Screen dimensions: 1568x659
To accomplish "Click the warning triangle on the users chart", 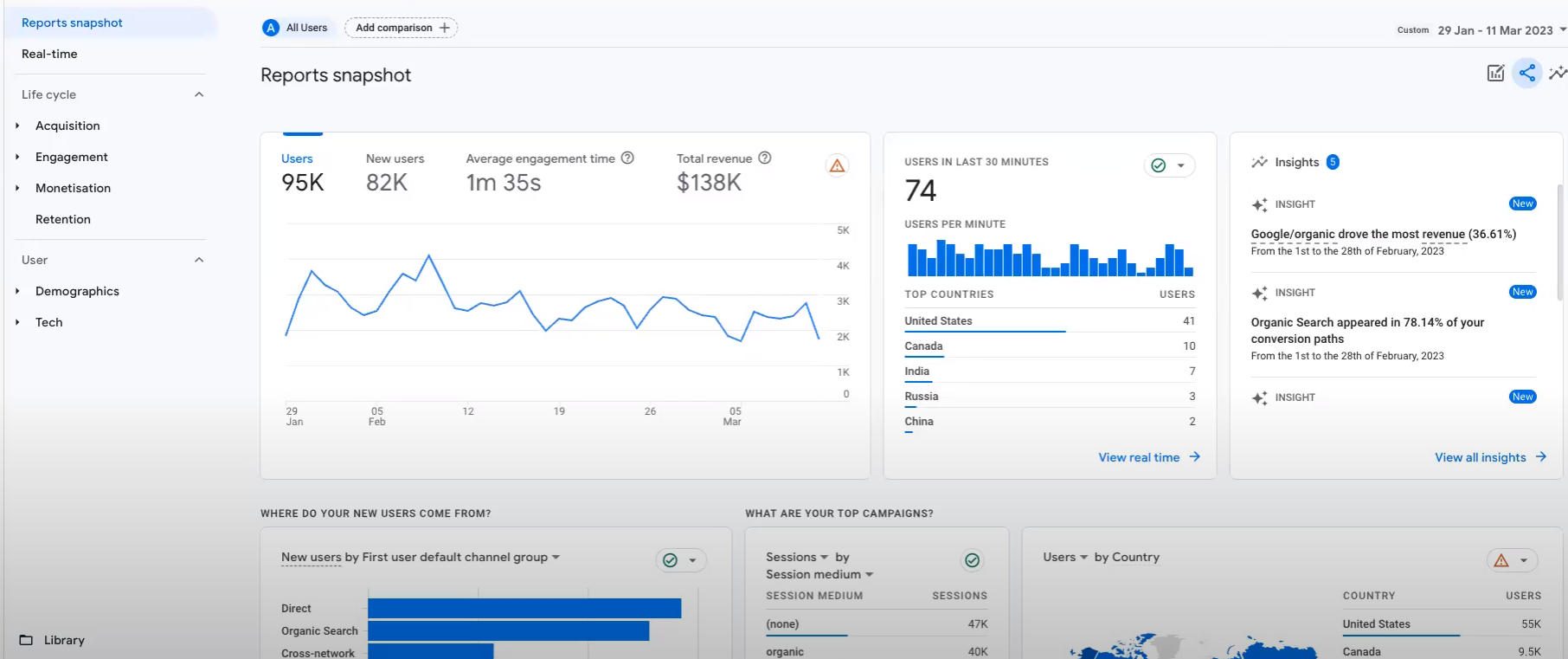I will click(837, 165).
